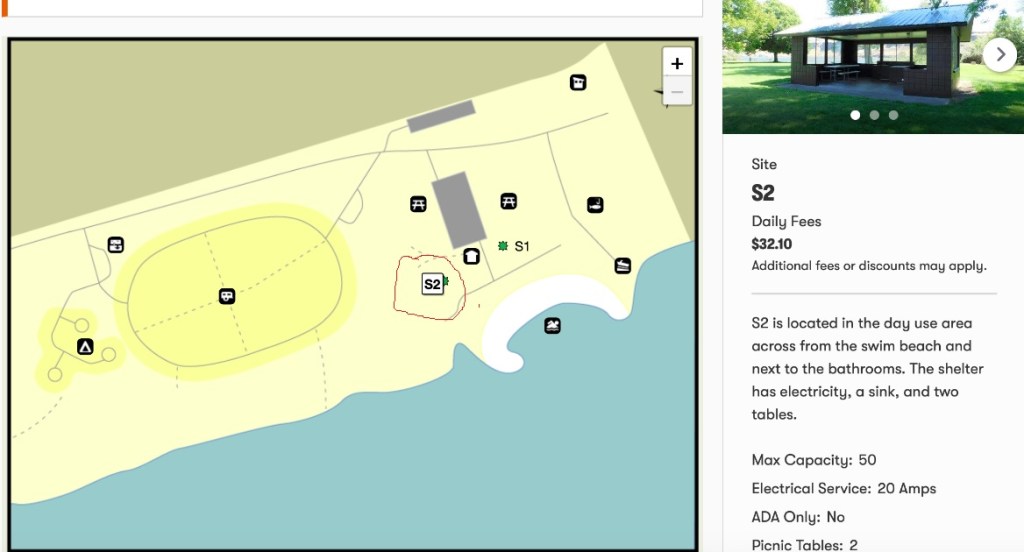Click the icon at the top of the map

pos(578,82)
